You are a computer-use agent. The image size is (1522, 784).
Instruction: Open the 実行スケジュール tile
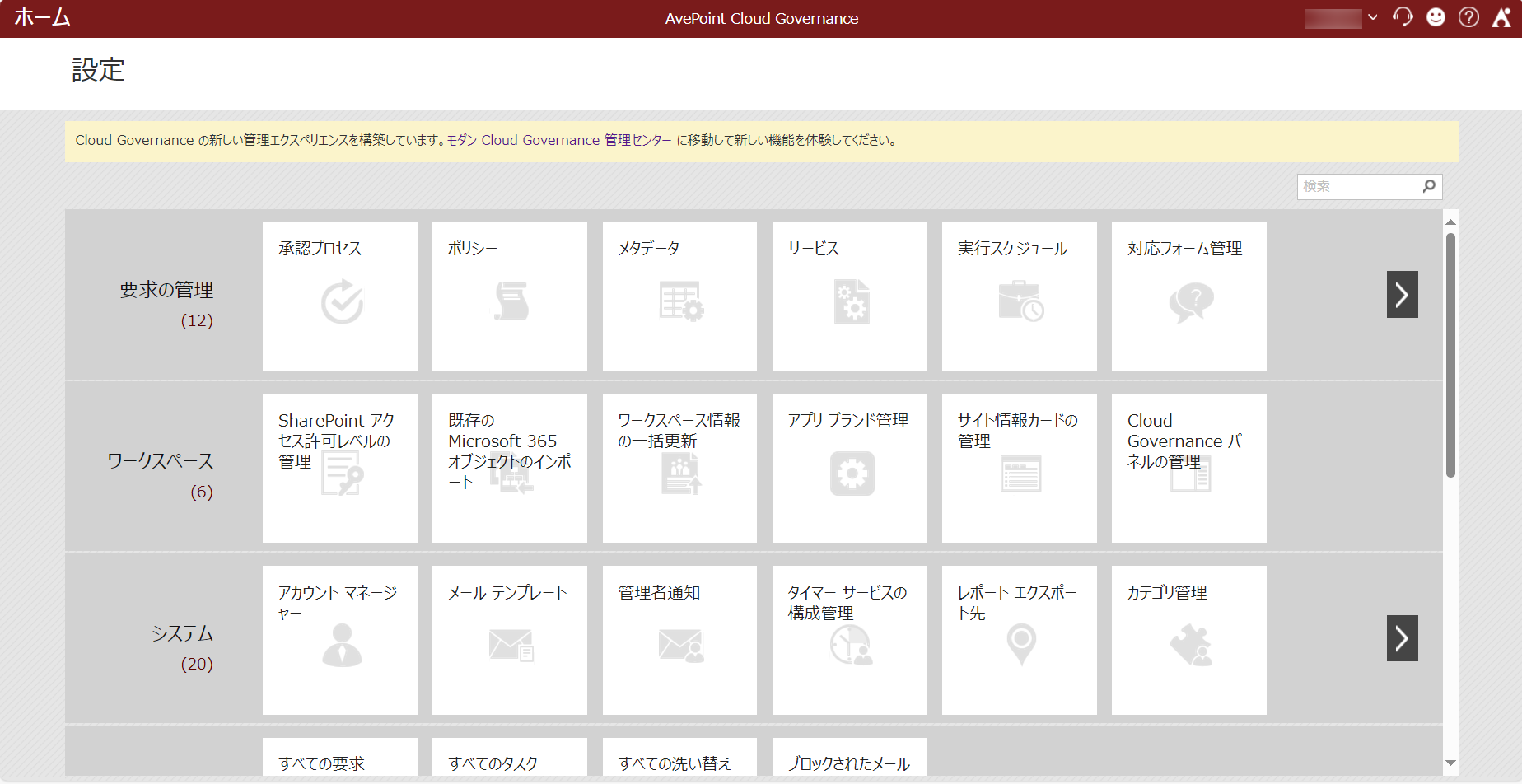coord(1020,296)
